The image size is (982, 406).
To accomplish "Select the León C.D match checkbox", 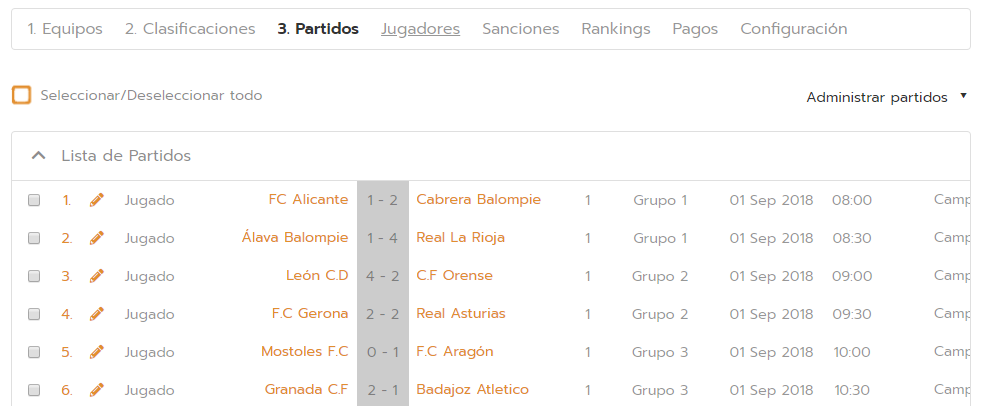I will pos(34,276).
